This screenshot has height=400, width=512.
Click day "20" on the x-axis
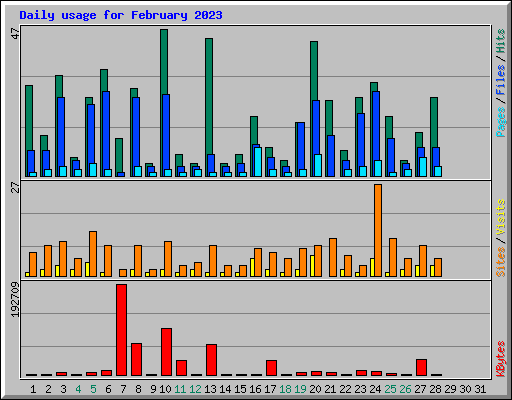coord(316,389)
